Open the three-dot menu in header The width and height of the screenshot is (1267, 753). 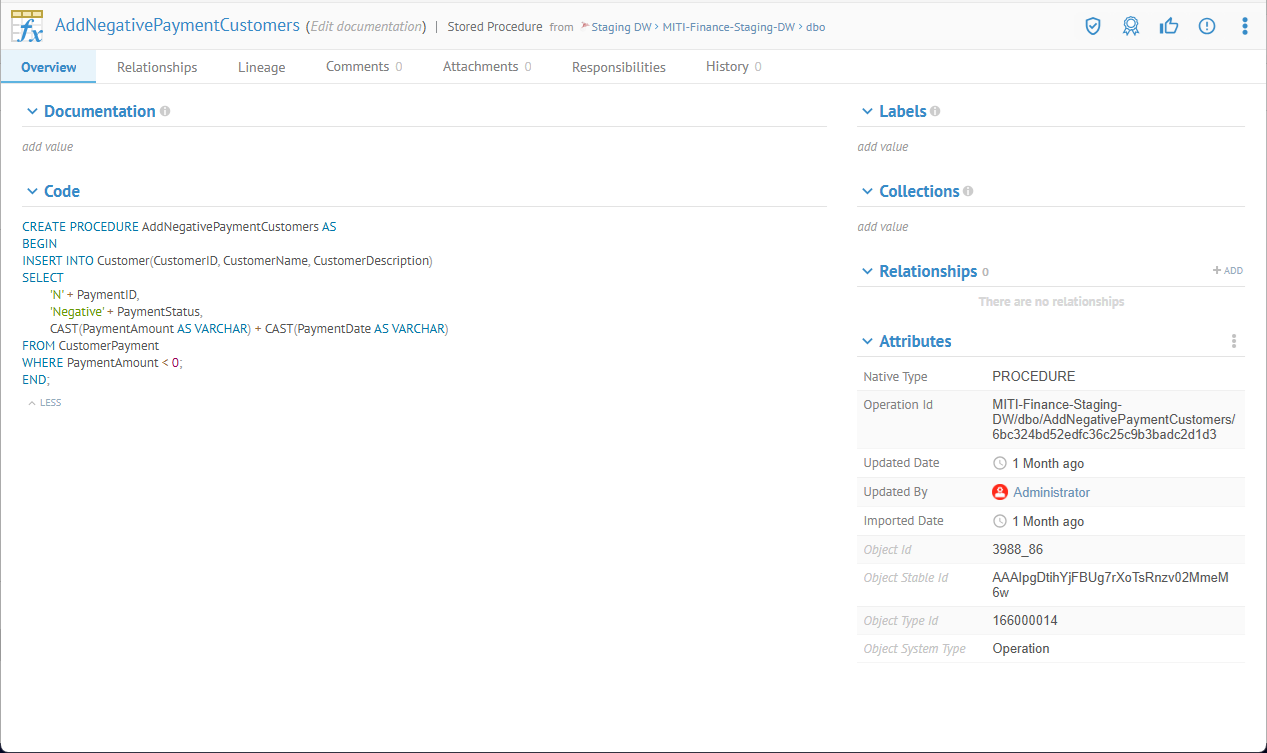coord(1244,26)
